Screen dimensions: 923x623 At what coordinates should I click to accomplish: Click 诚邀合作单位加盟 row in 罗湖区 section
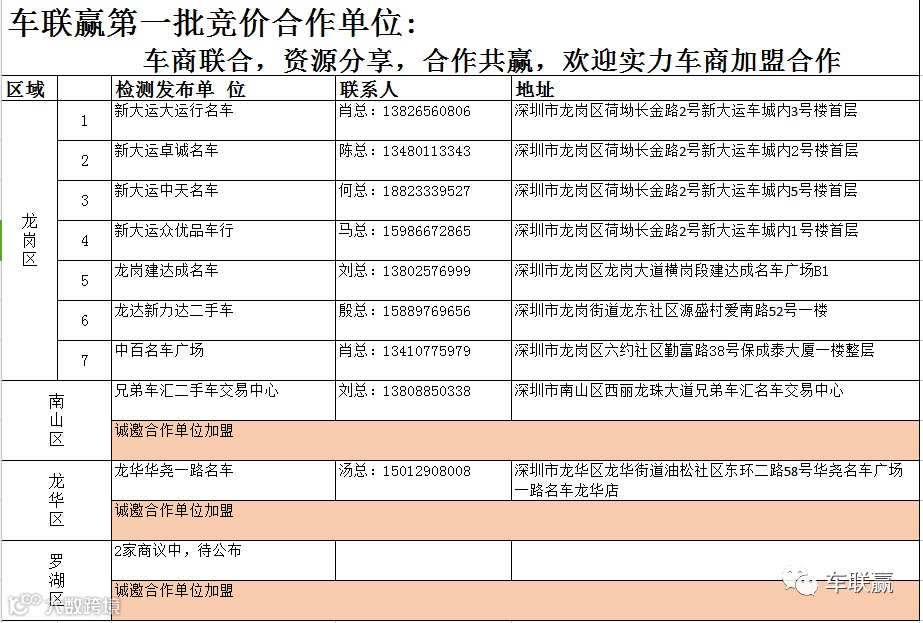(515, 600)
